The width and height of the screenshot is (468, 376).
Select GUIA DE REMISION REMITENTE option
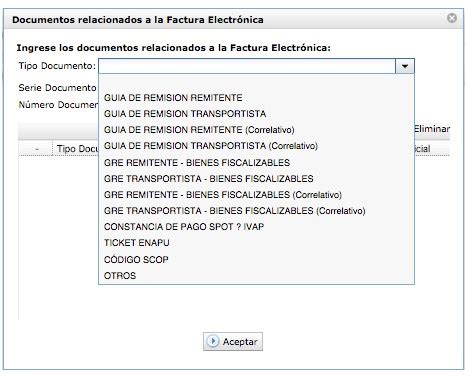256,98
